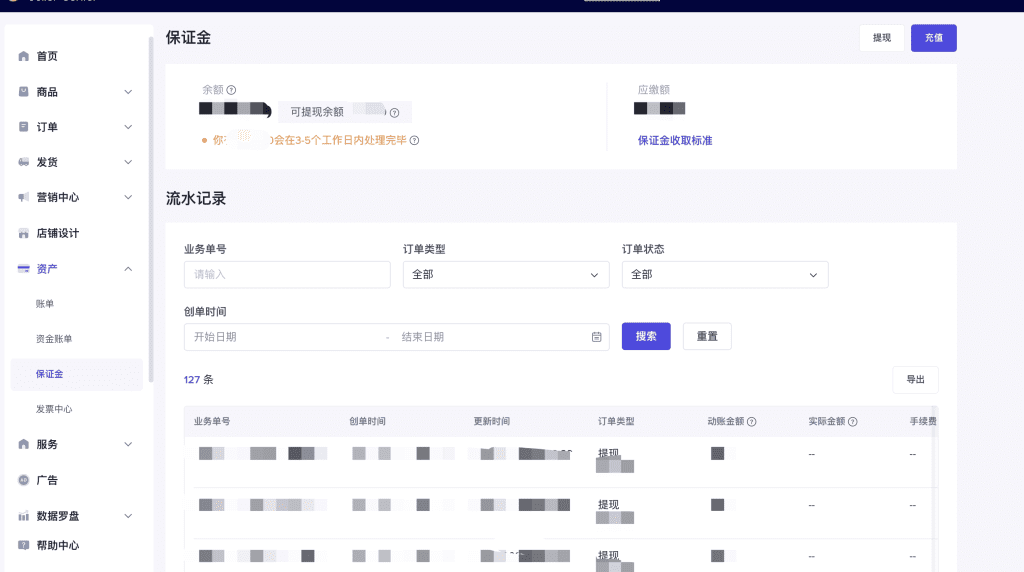Click the 首页 home icon in sidebar
Screen dimensions: 1024x572
[24, 56]
